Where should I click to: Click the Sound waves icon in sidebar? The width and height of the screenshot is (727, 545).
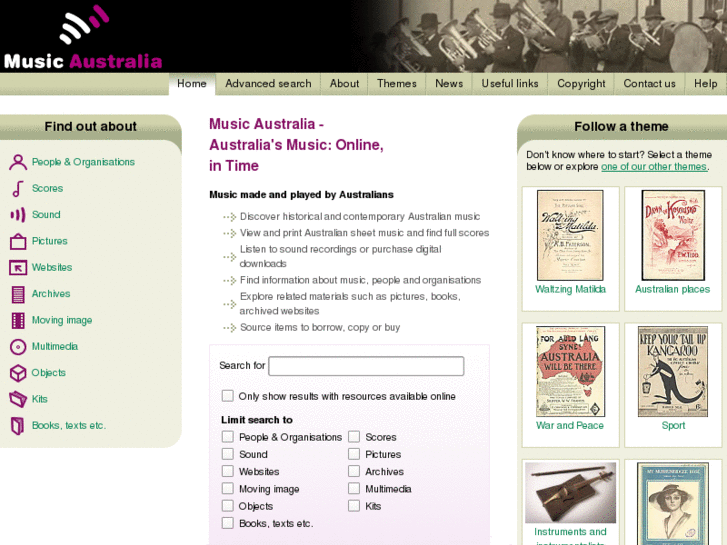pos(18,215)
